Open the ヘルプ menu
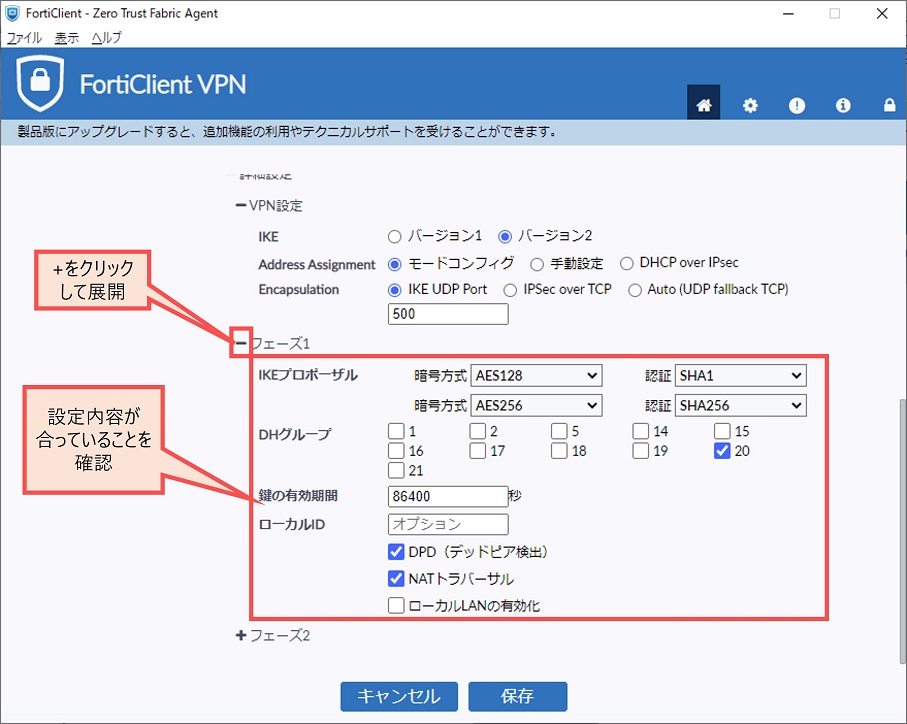The height and width of the screenshot is (724, 907). click(x=106, y=37)
